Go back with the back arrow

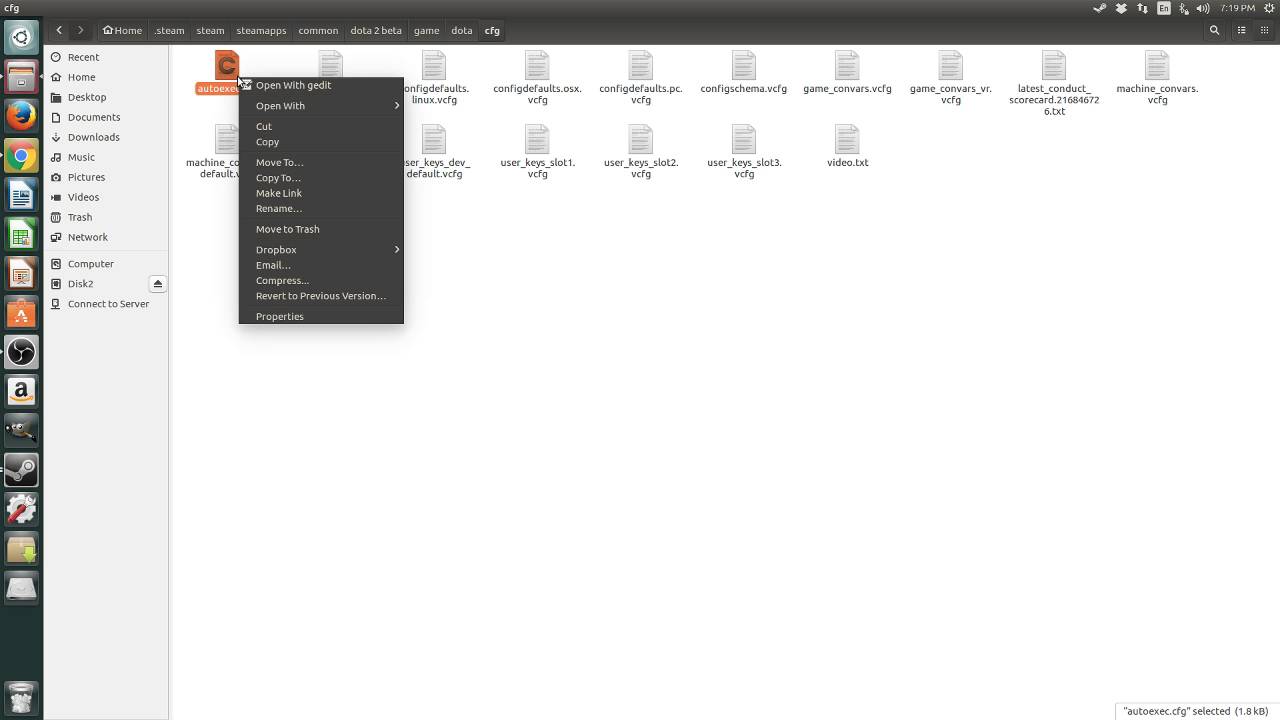[59, 30]
